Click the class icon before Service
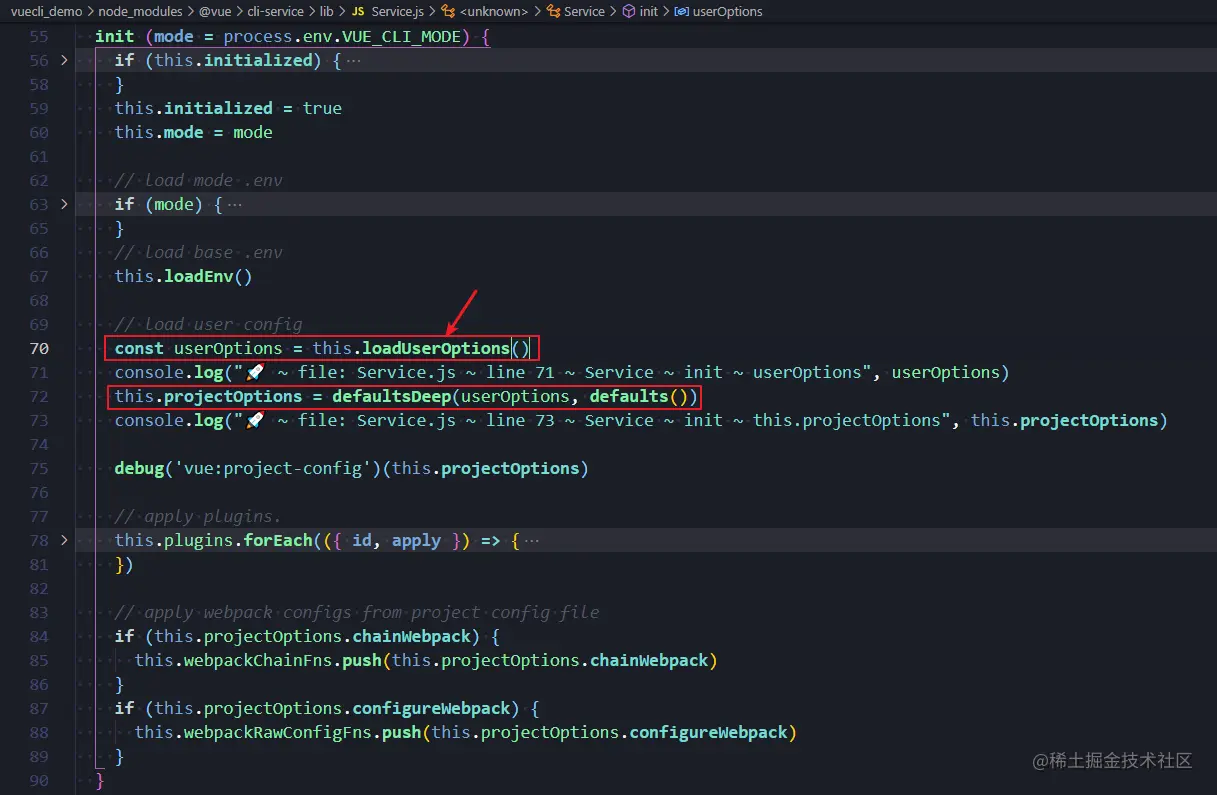1217x795 pixels. click(553, 12)
